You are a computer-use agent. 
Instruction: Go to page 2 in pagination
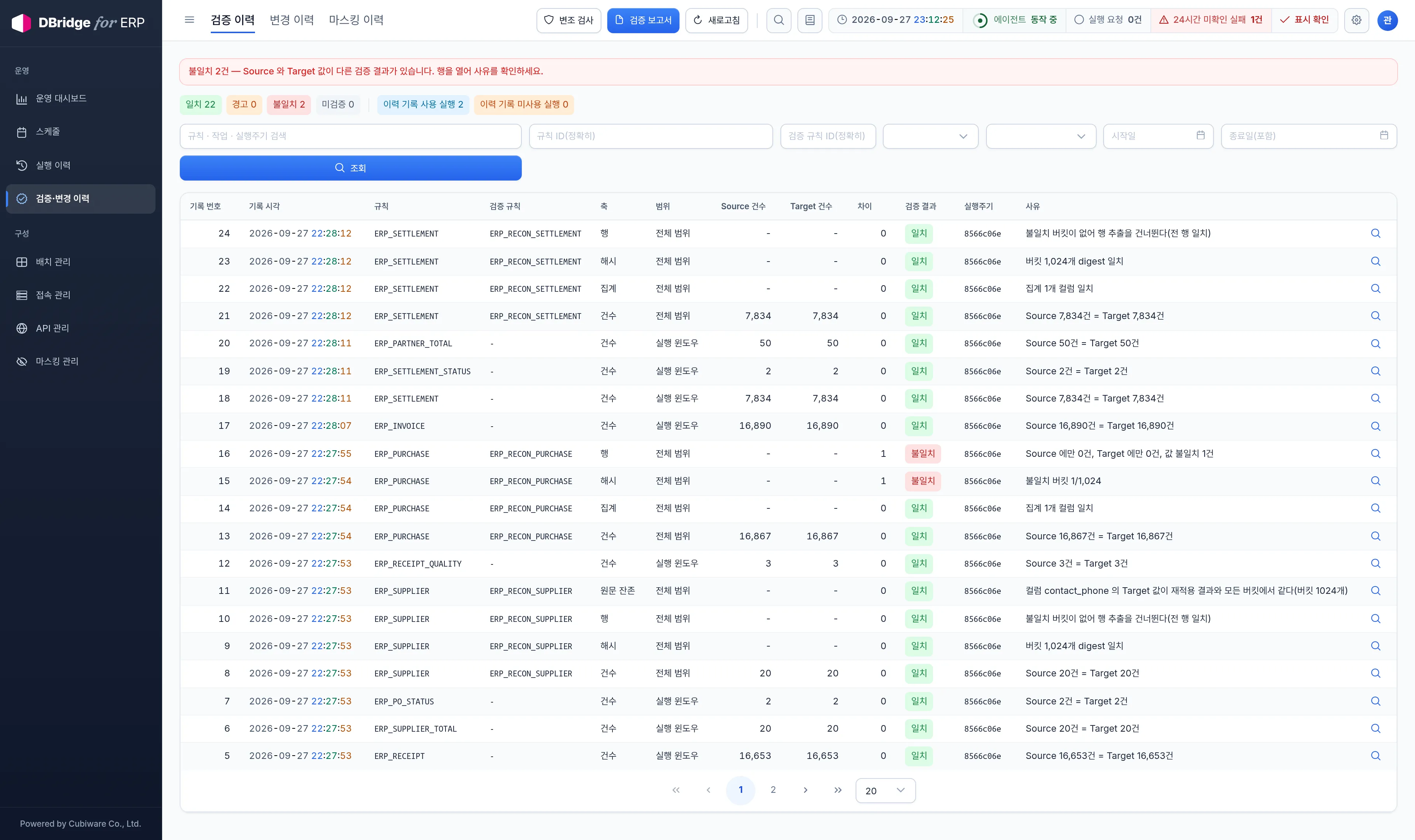[x=773, y=790]
